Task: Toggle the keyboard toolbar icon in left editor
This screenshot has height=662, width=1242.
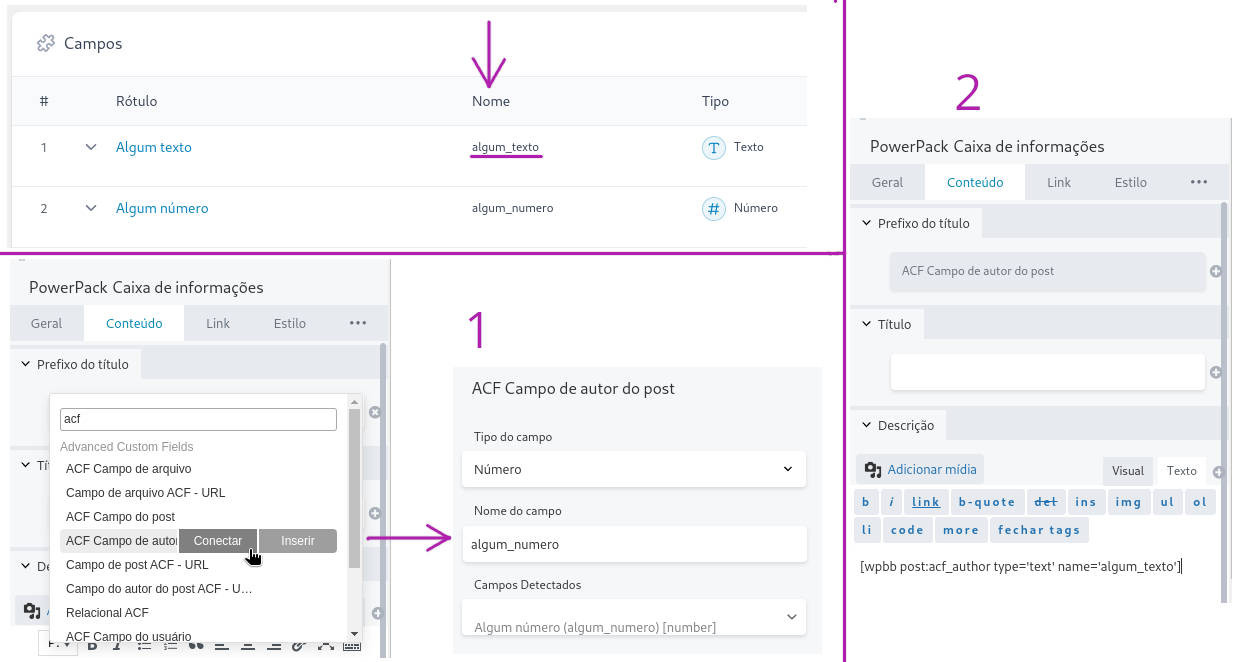Action: [351, 646]
